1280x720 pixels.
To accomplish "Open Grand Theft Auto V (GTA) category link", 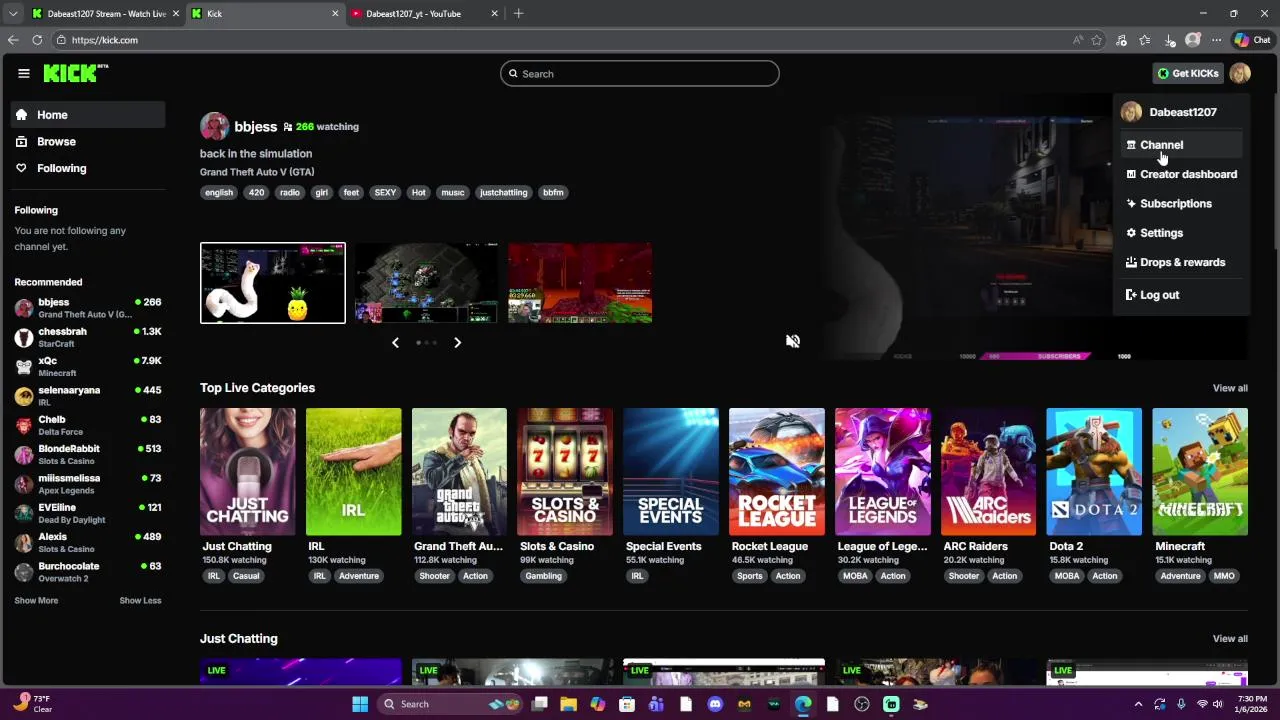I will coord(257,172).
